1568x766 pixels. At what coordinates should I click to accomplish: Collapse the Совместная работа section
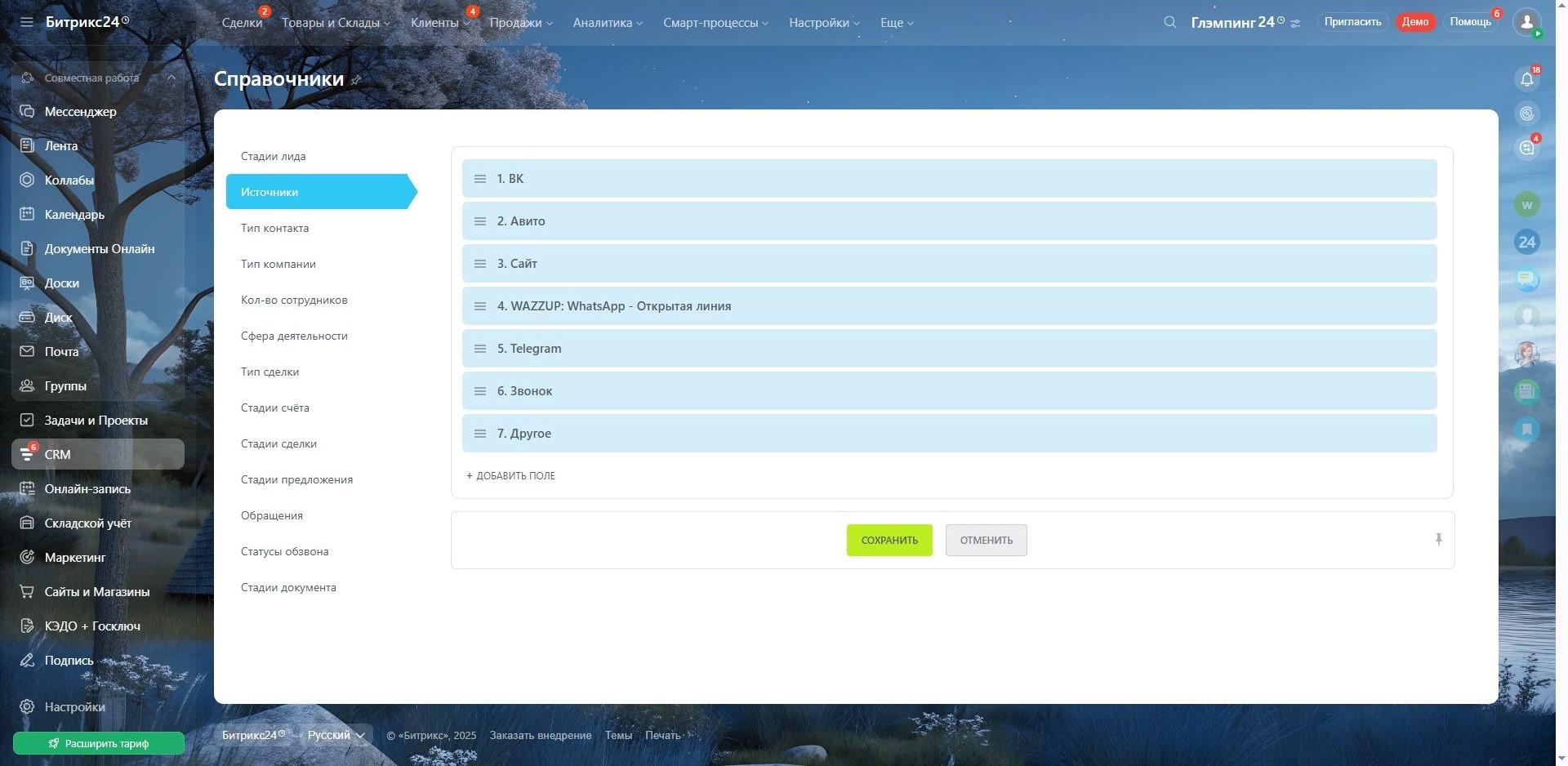point(171,78)
